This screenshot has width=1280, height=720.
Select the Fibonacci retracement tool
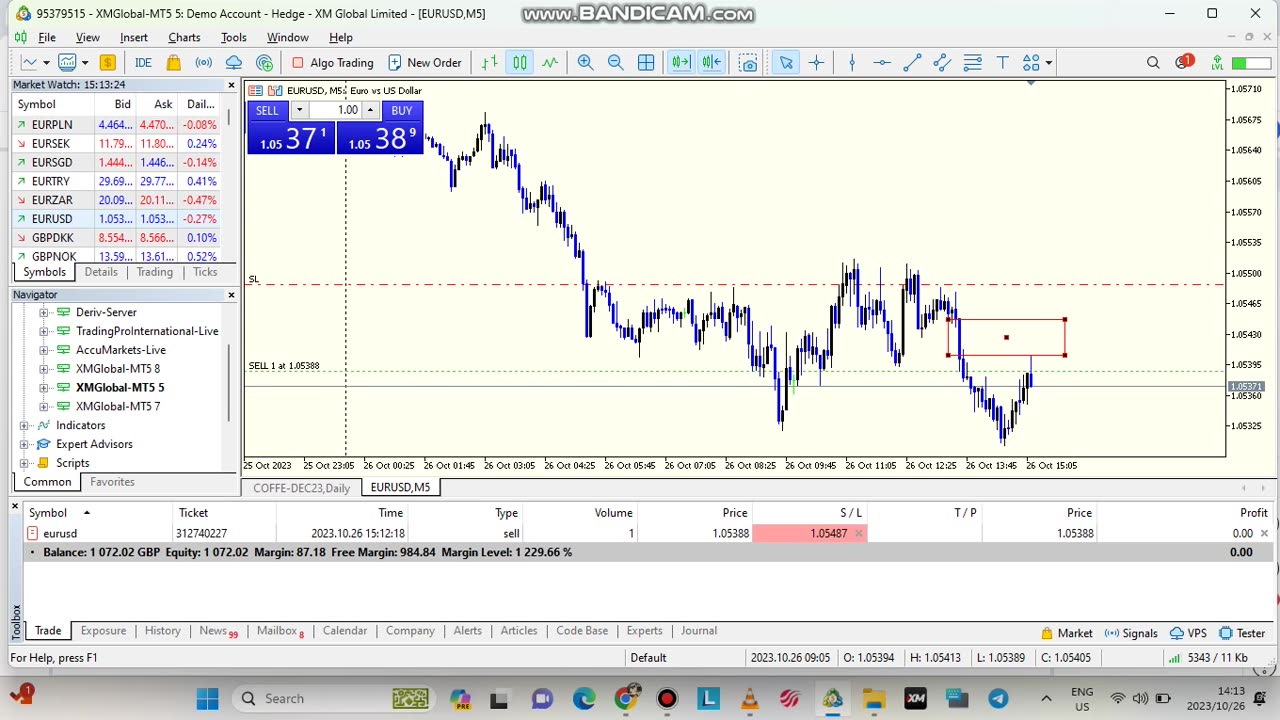972,62
